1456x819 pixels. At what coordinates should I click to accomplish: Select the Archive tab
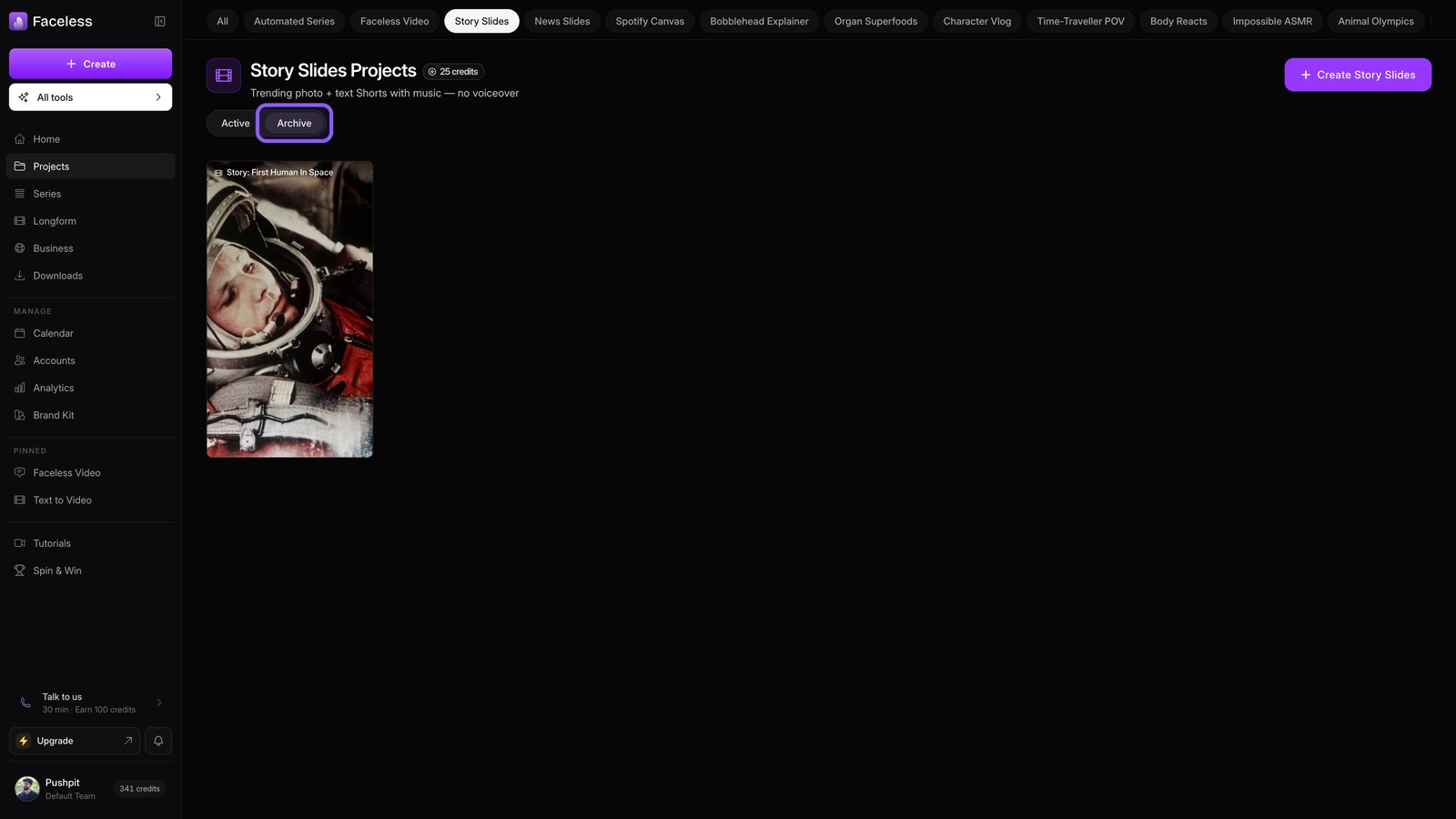pyautogui.click(x=294, y=123)
